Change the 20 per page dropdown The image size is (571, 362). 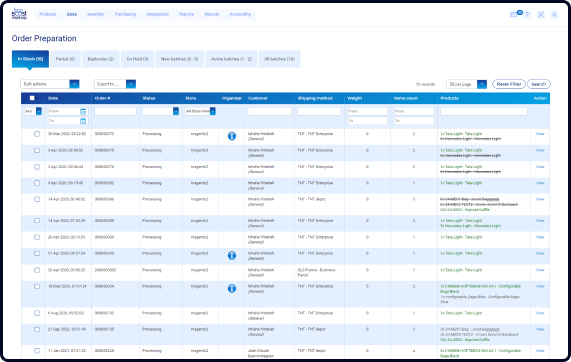pyautogui.click(x=466, y=84)
